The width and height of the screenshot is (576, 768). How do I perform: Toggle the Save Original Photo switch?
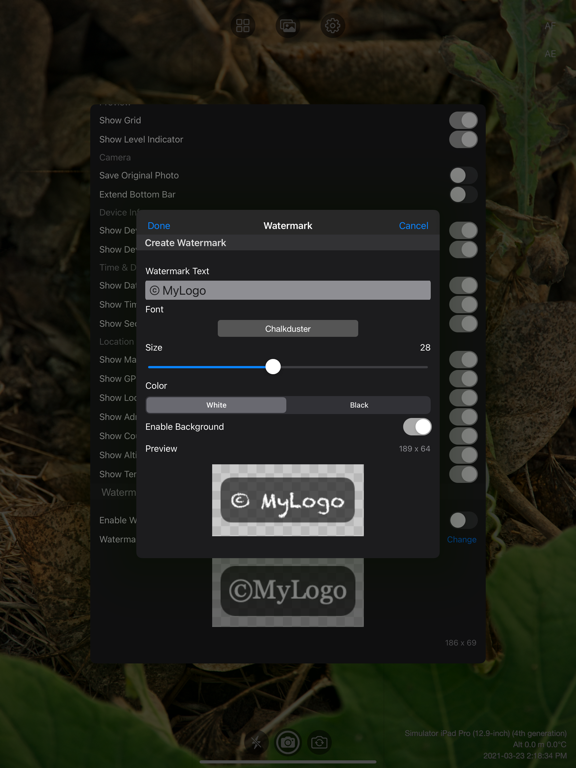point(463,175)
